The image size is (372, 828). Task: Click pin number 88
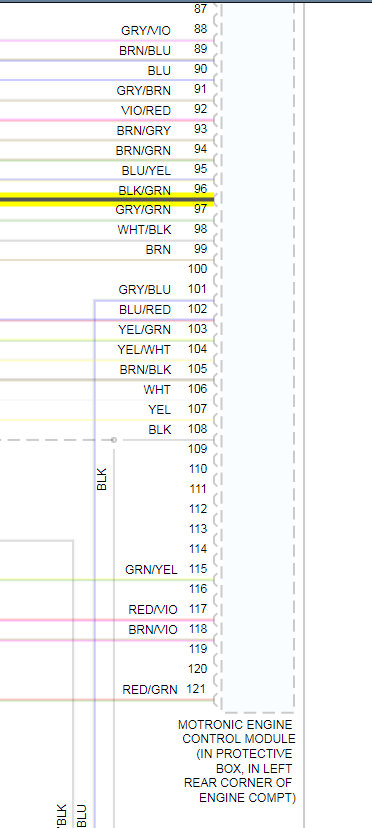pyautogui.click(x=201, y=29)
